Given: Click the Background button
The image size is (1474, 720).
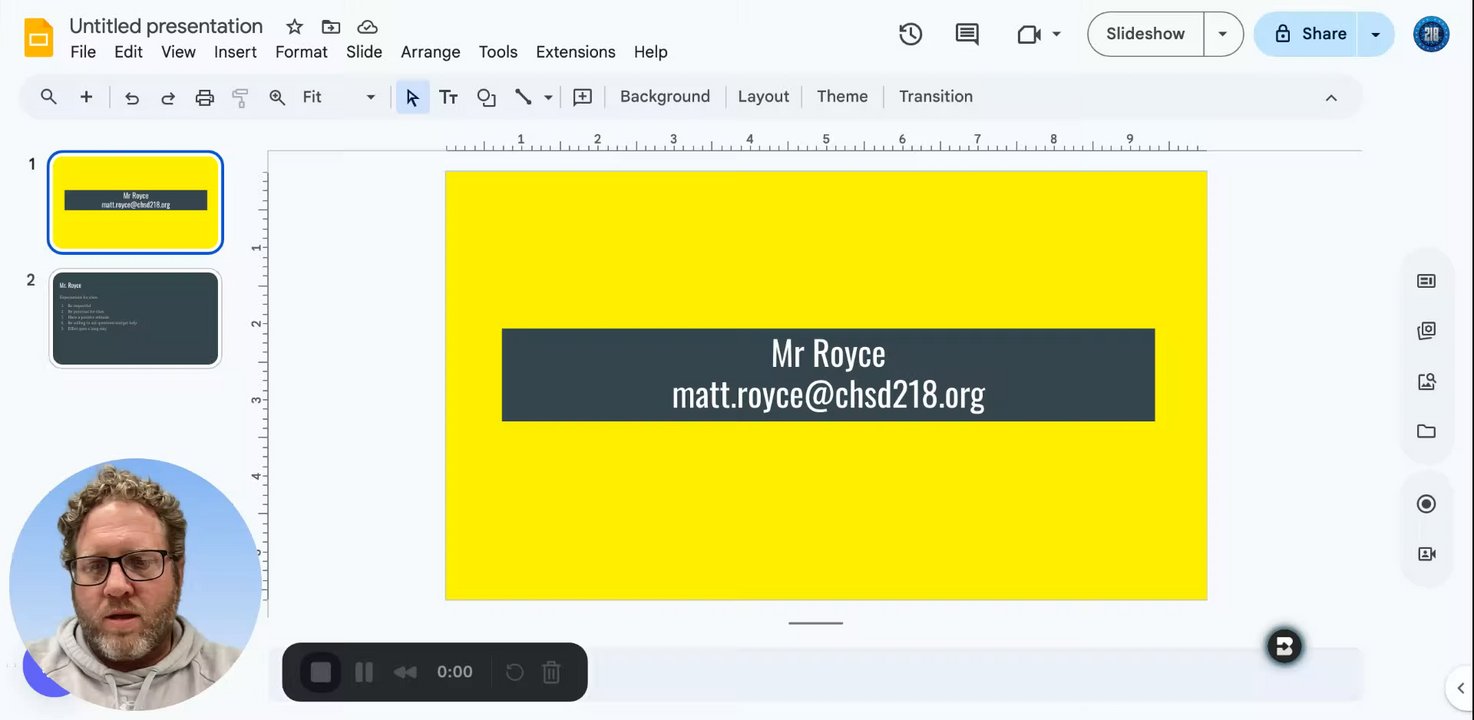Looking at the screenshot, I should pos(664,97).
